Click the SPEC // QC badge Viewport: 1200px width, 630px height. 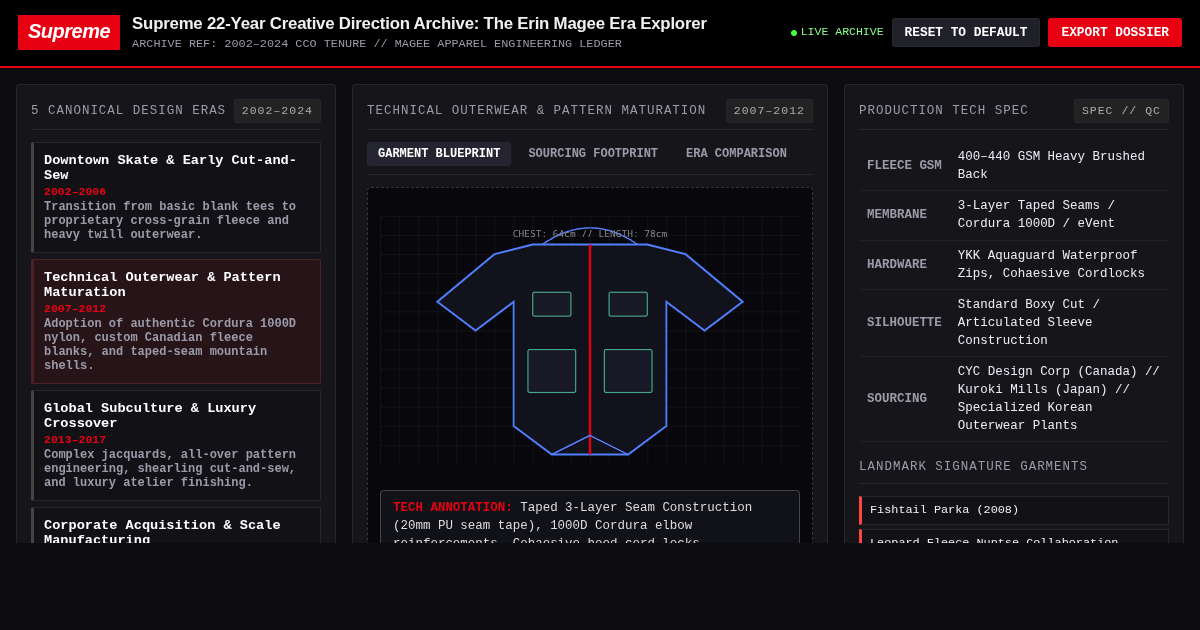pyautogui.click(x=1121, y=111)
